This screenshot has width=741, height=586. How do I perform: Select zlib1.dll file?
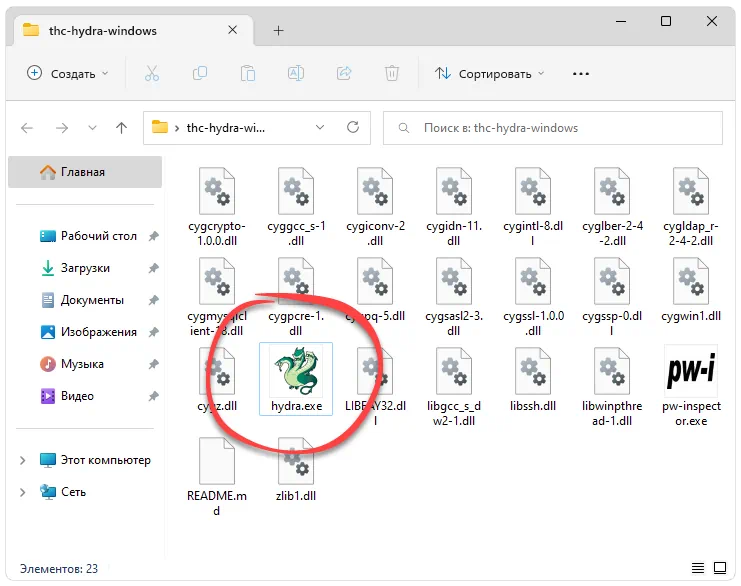point(296,469)
